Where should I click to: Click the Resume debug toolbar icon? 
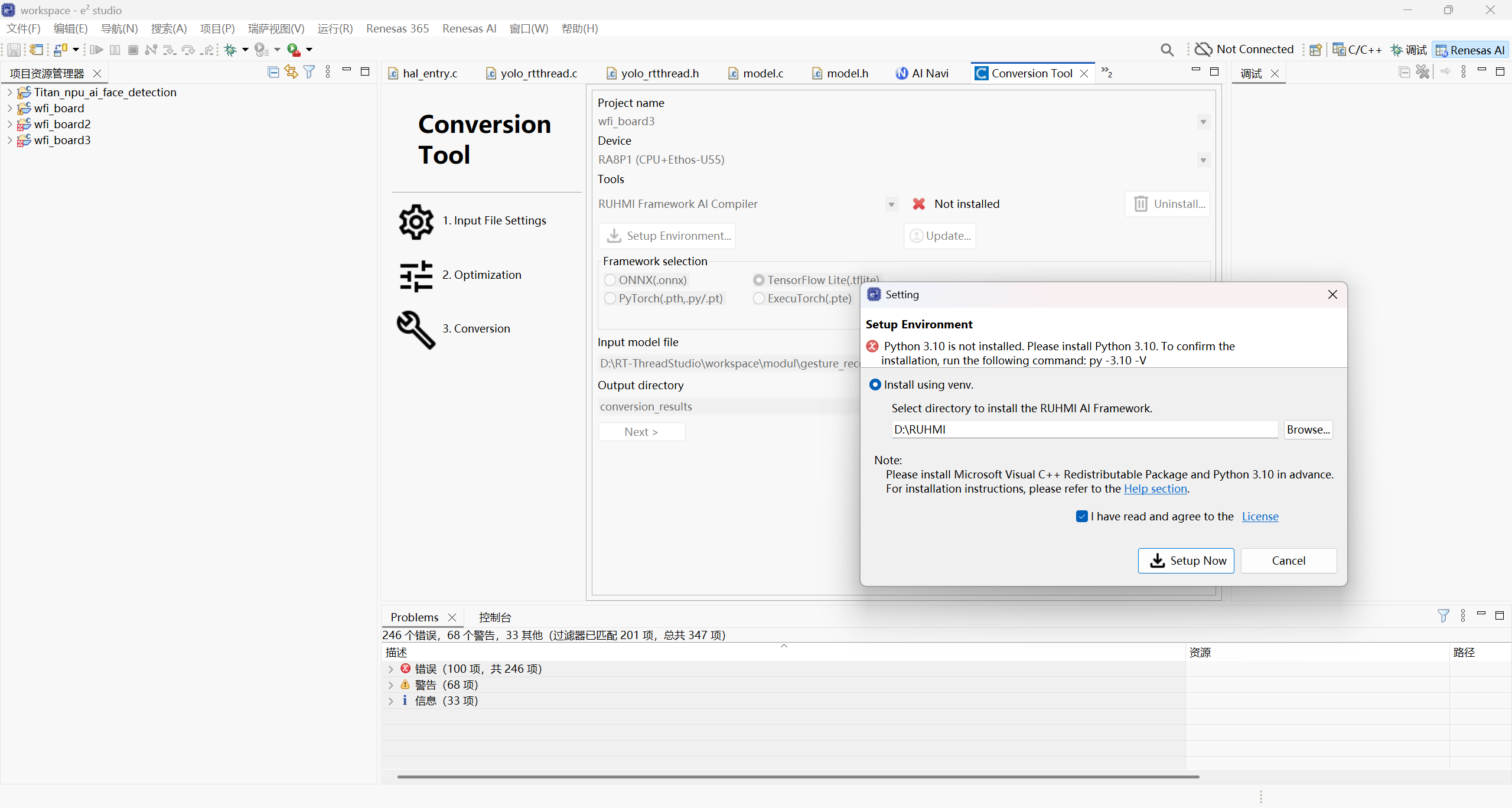[97, 50]
